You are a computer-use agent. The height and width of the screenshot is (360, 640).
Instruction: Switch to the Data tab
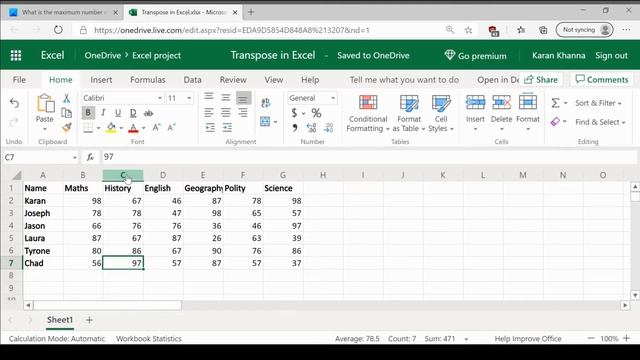(x=192, y=80)
